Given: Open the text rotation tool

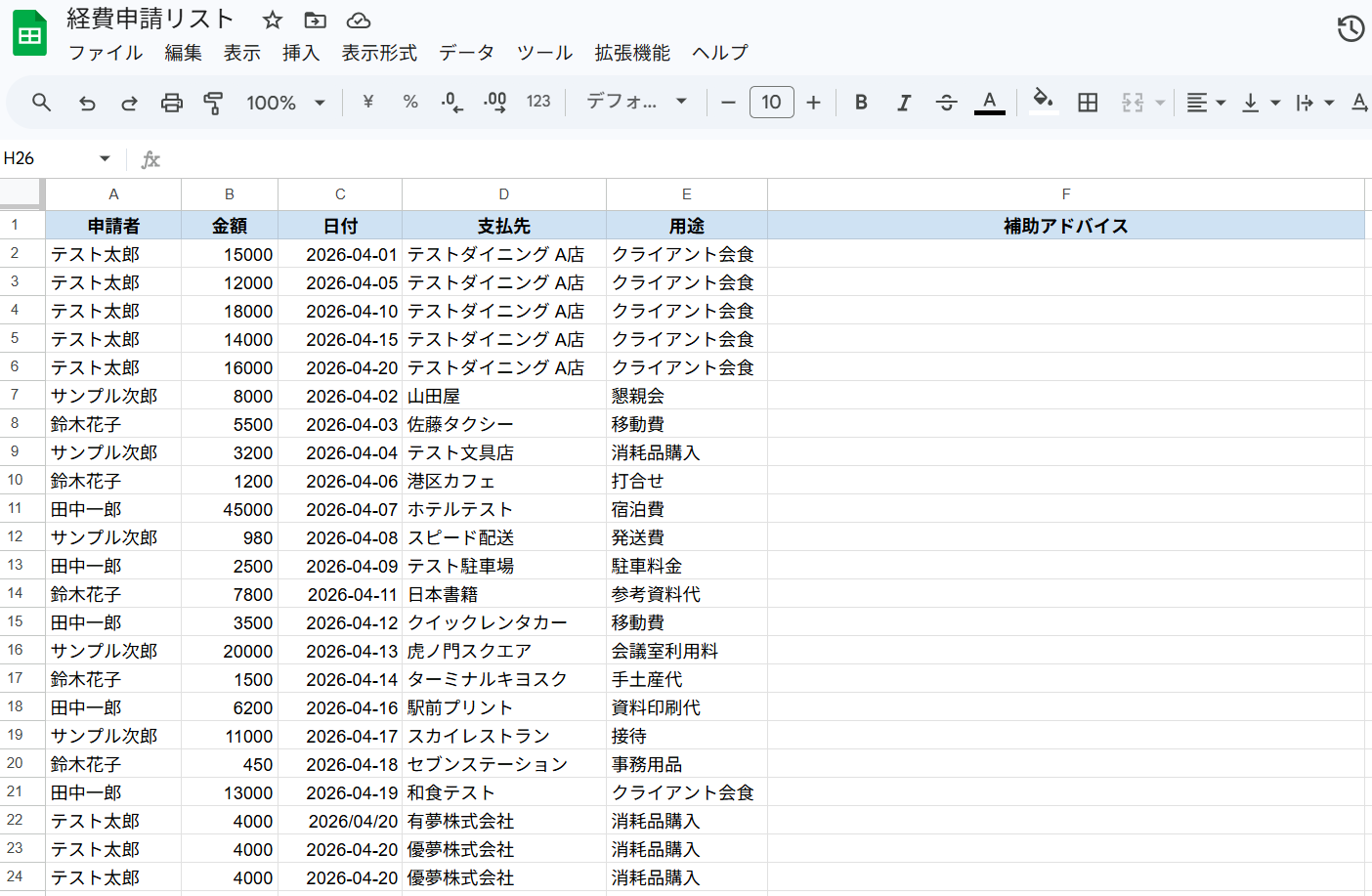Looking at the screenshot, I should tap(1359, 102).
